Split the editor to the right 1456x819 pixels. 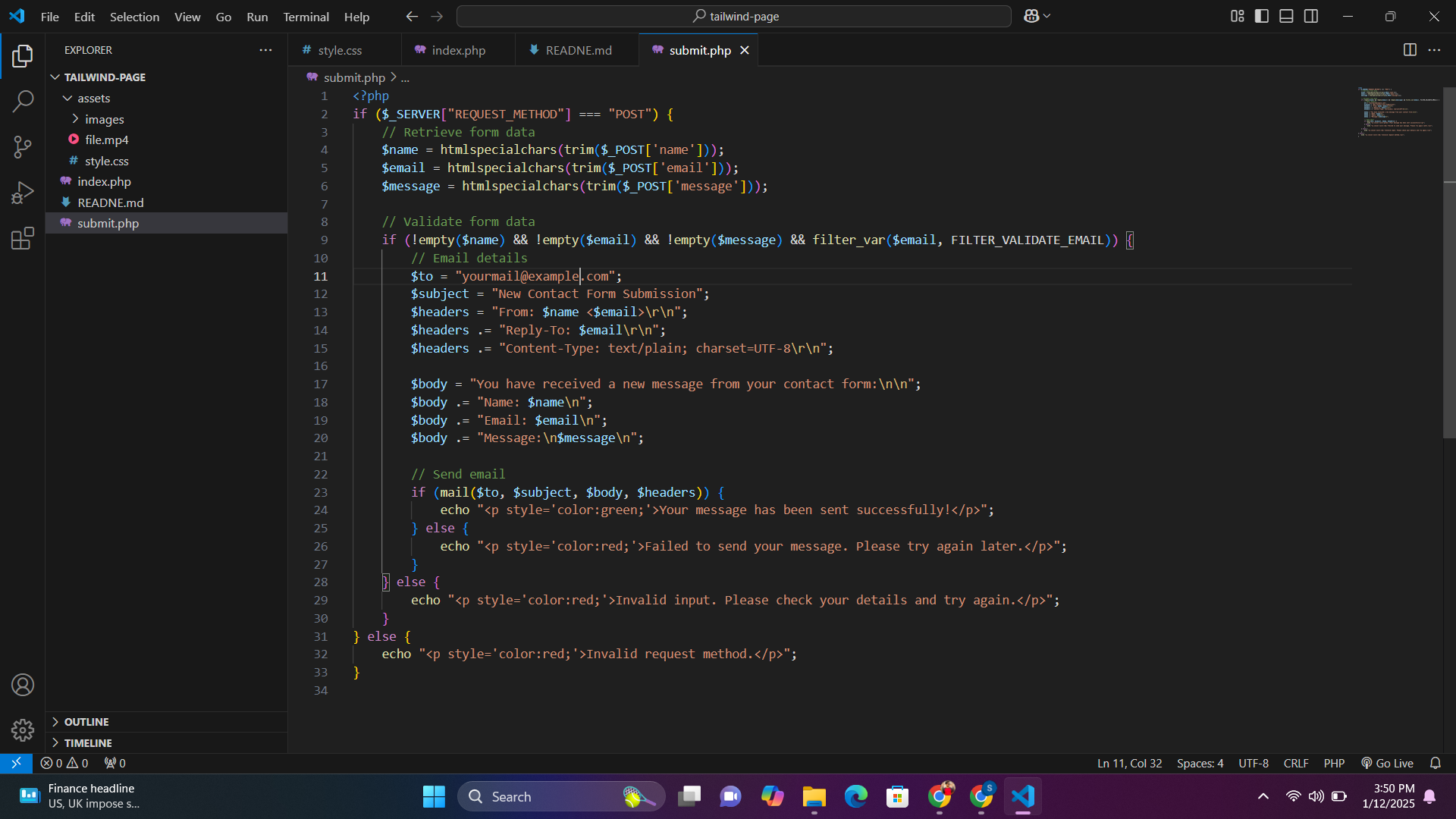coord(1410,50)
